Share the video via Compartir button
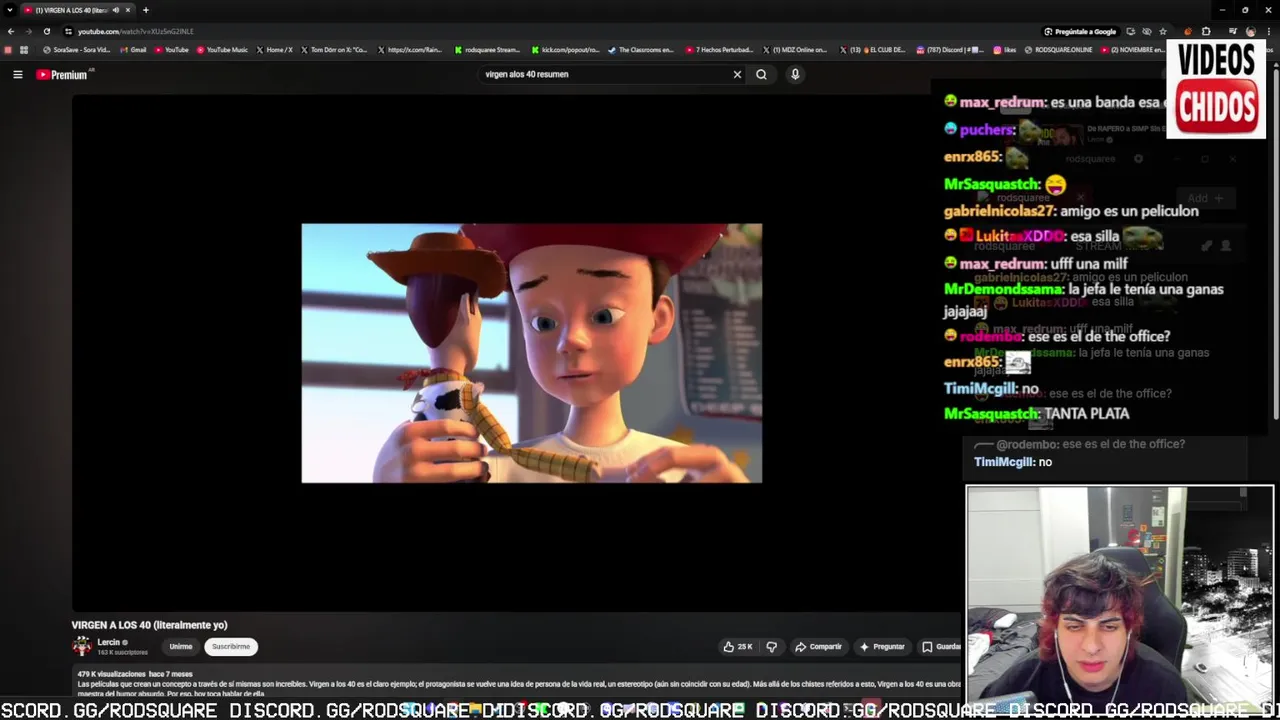Image resolution: width=1280 pixels, height=720 pixels. (818, 647)
